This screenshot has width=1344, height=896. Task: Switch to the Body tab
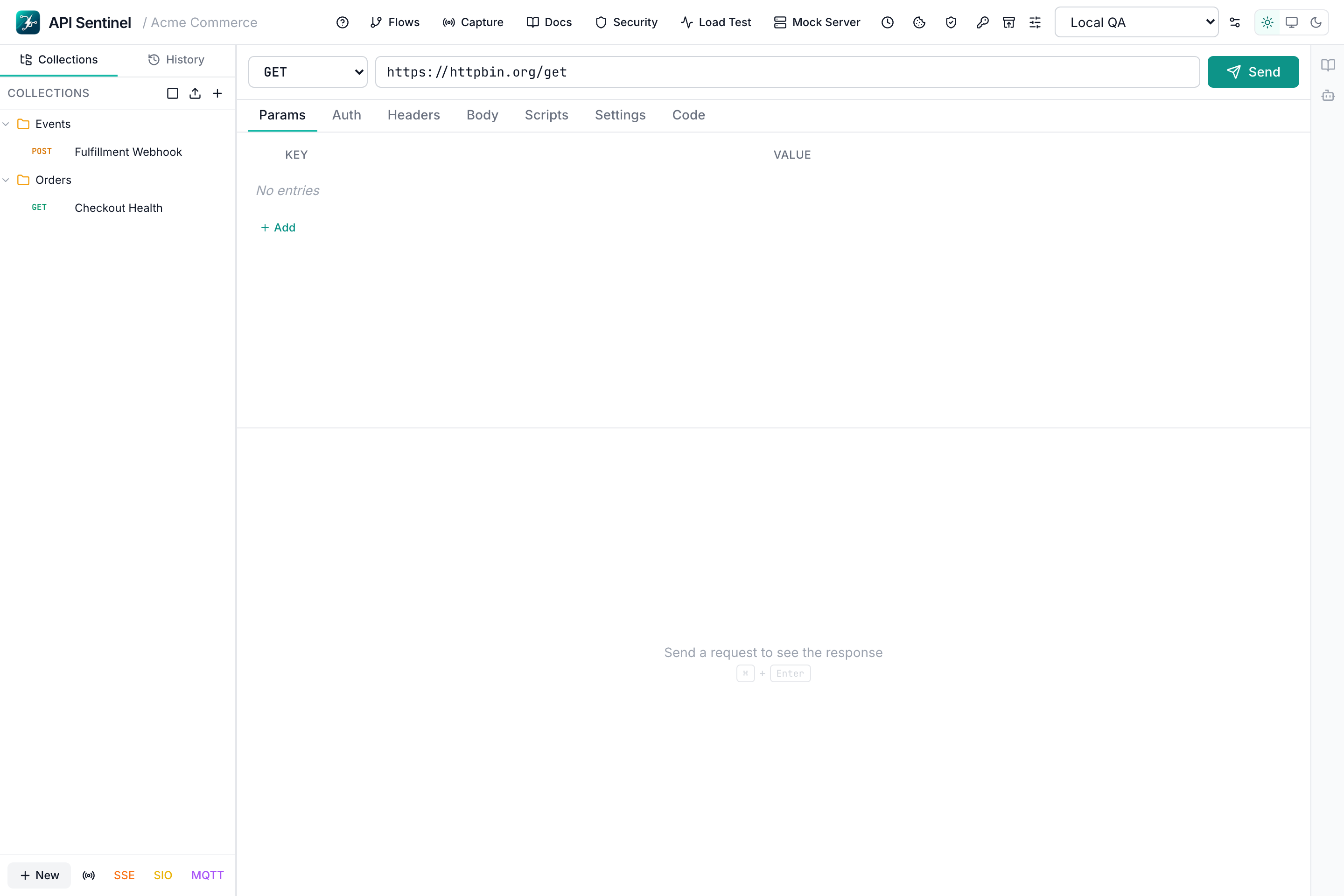pos(482,115)
